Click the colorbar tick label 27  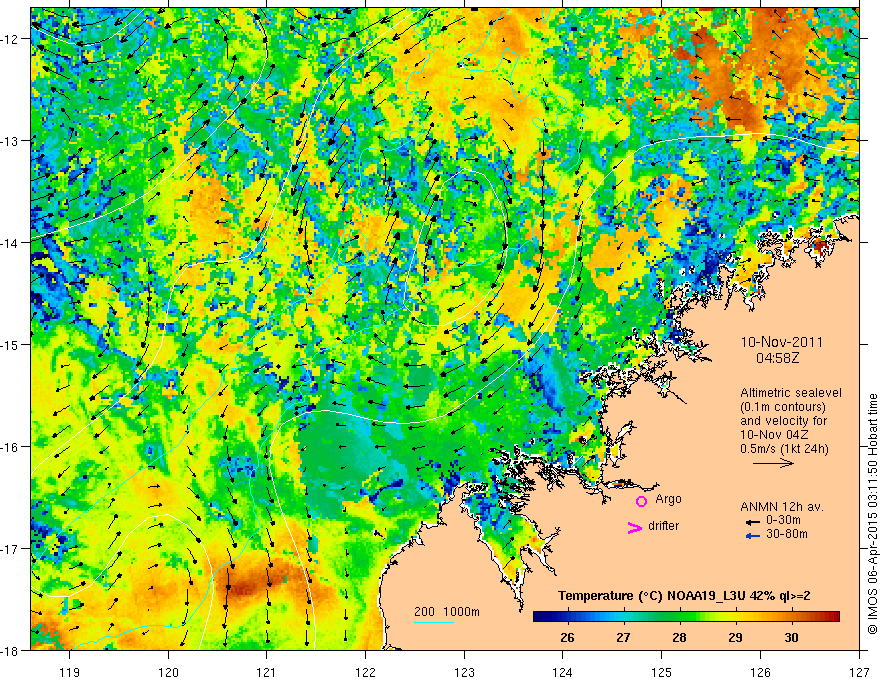623,637
